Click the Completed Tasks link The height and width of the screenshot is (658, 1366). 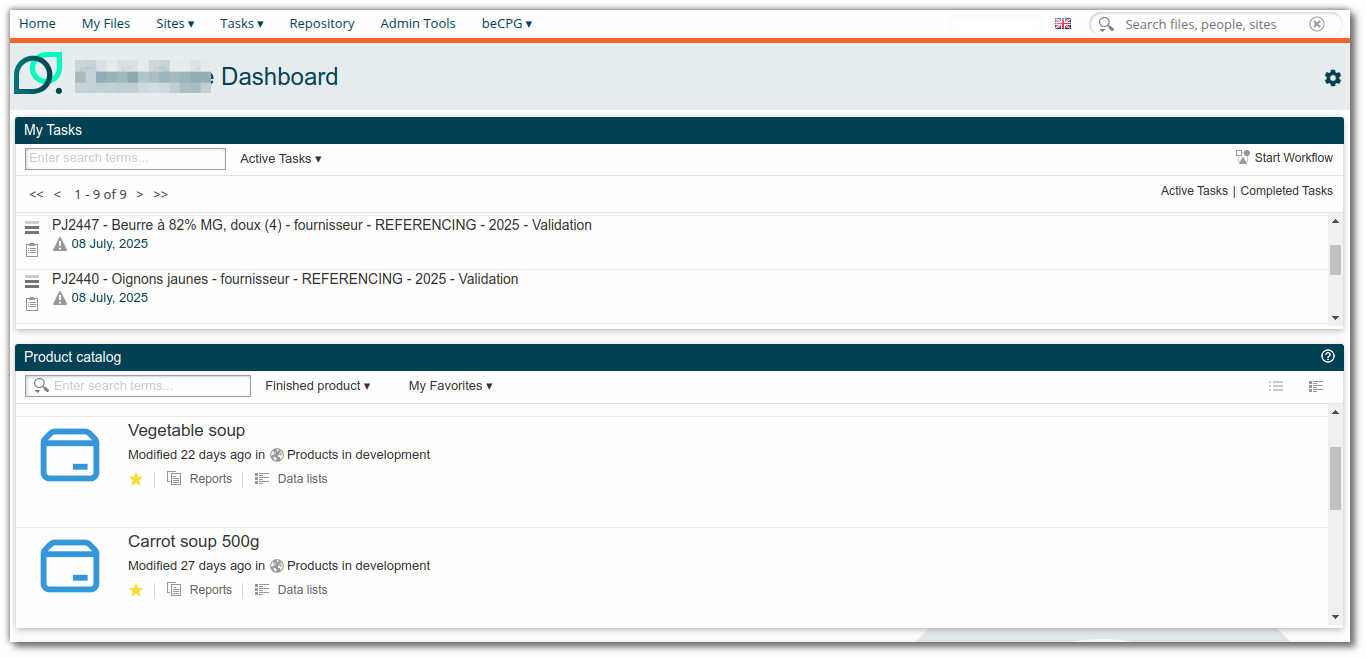click(x=1287, y=191)
